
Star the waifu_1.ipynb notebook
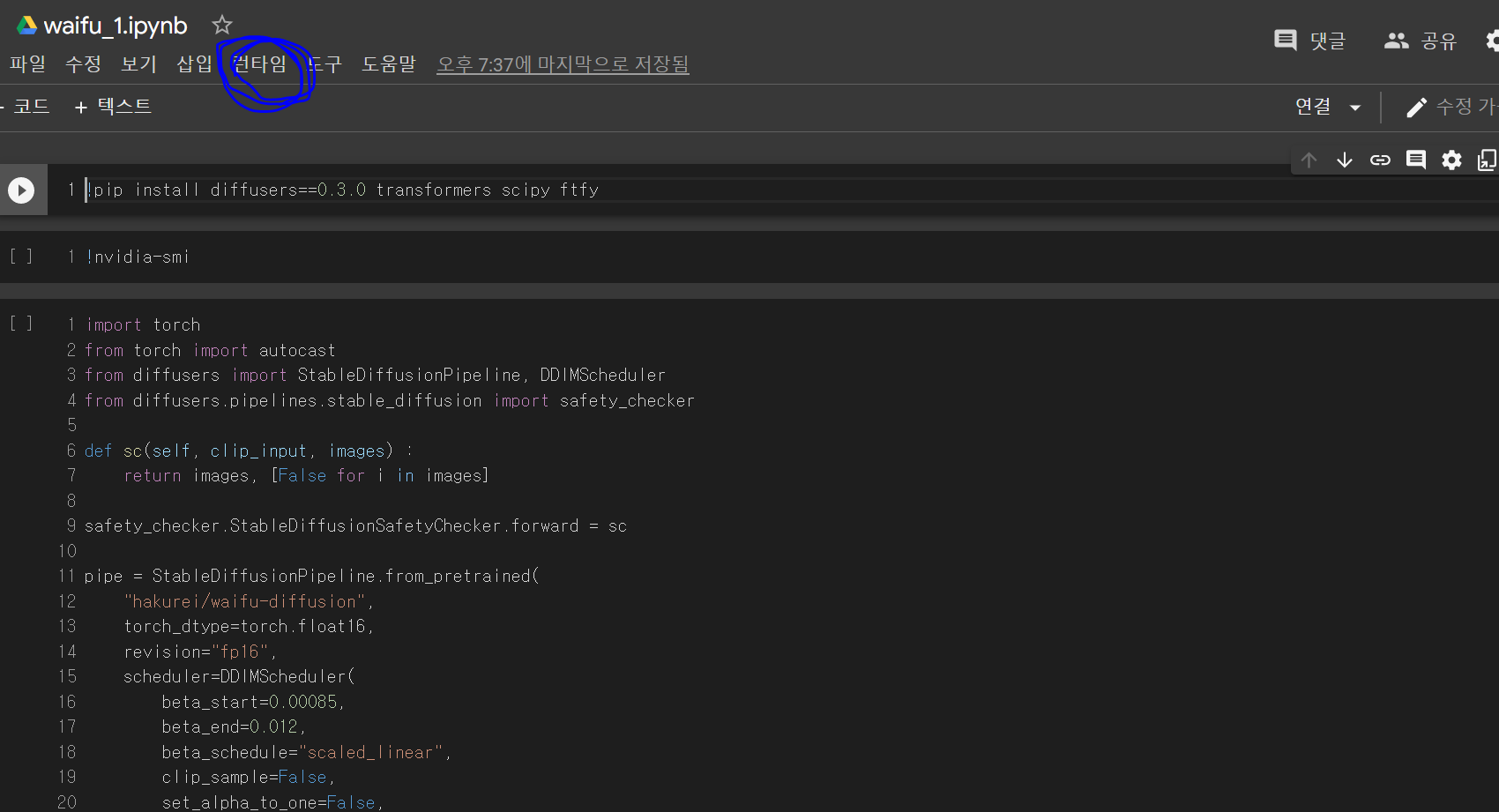pos(222,25)
